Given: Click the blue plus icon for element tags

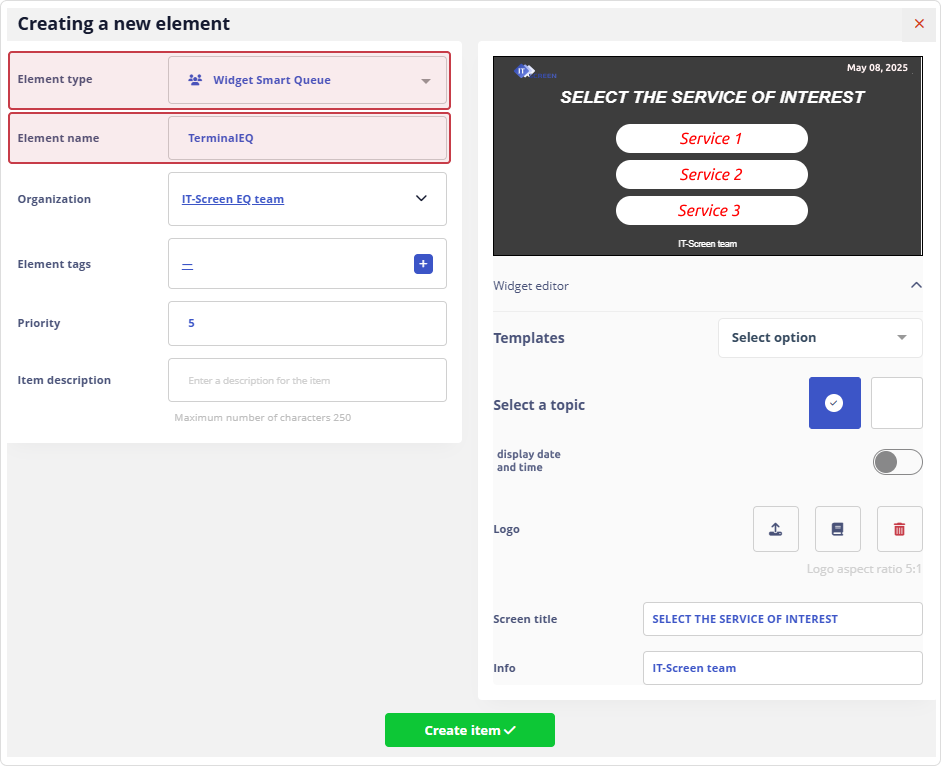Looking at the screenshot, I should pyautogui.click(x=423, y=264).
